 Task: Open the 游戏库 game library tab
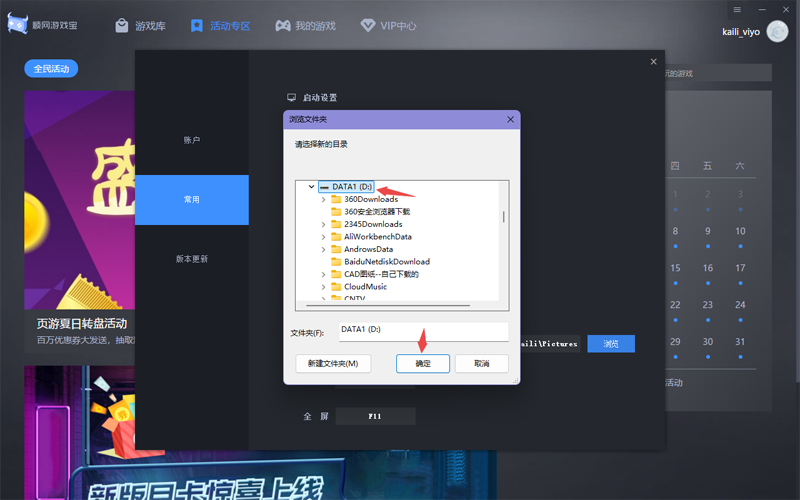click(140, 26)
